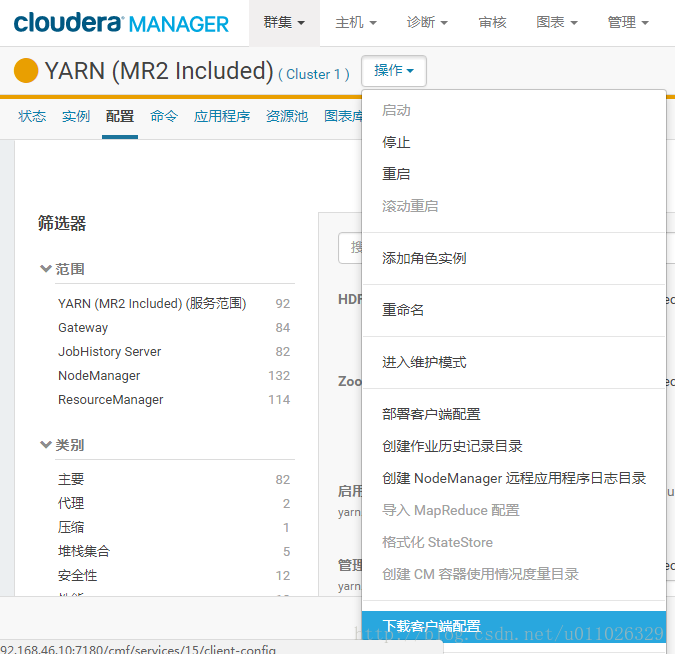Switch to the 状态 tab

pos(32,116)
